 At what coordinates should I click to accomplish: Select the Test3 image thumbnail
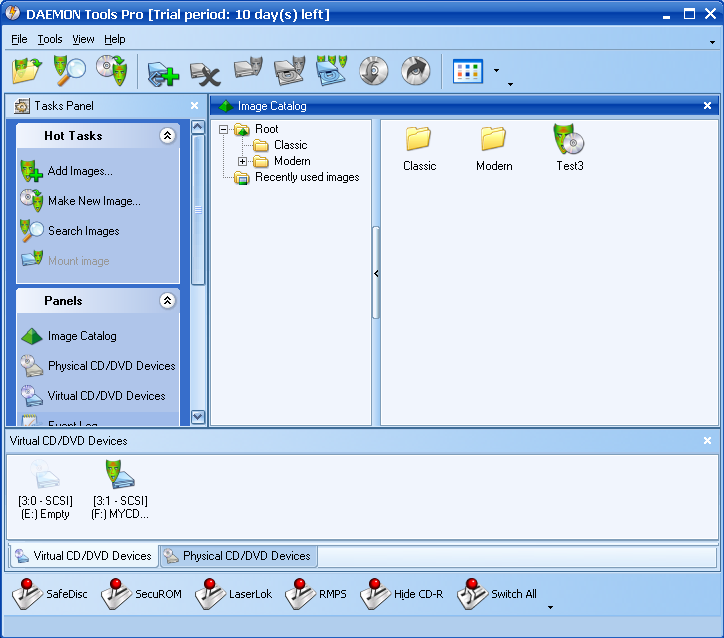click(570, 149)
